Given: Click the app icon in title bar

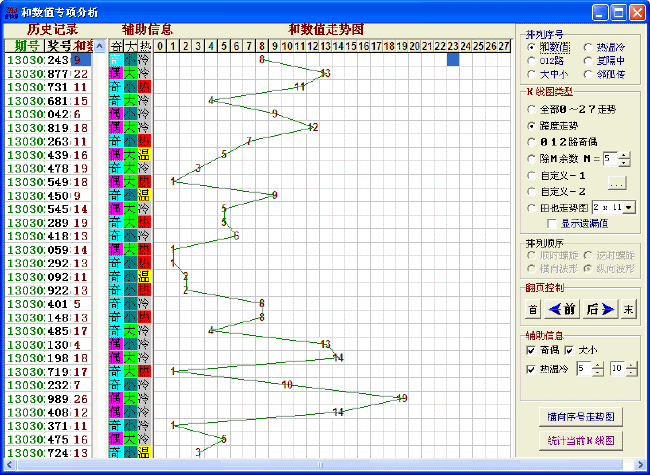Looking at the screenshot, I should (10, 12).
